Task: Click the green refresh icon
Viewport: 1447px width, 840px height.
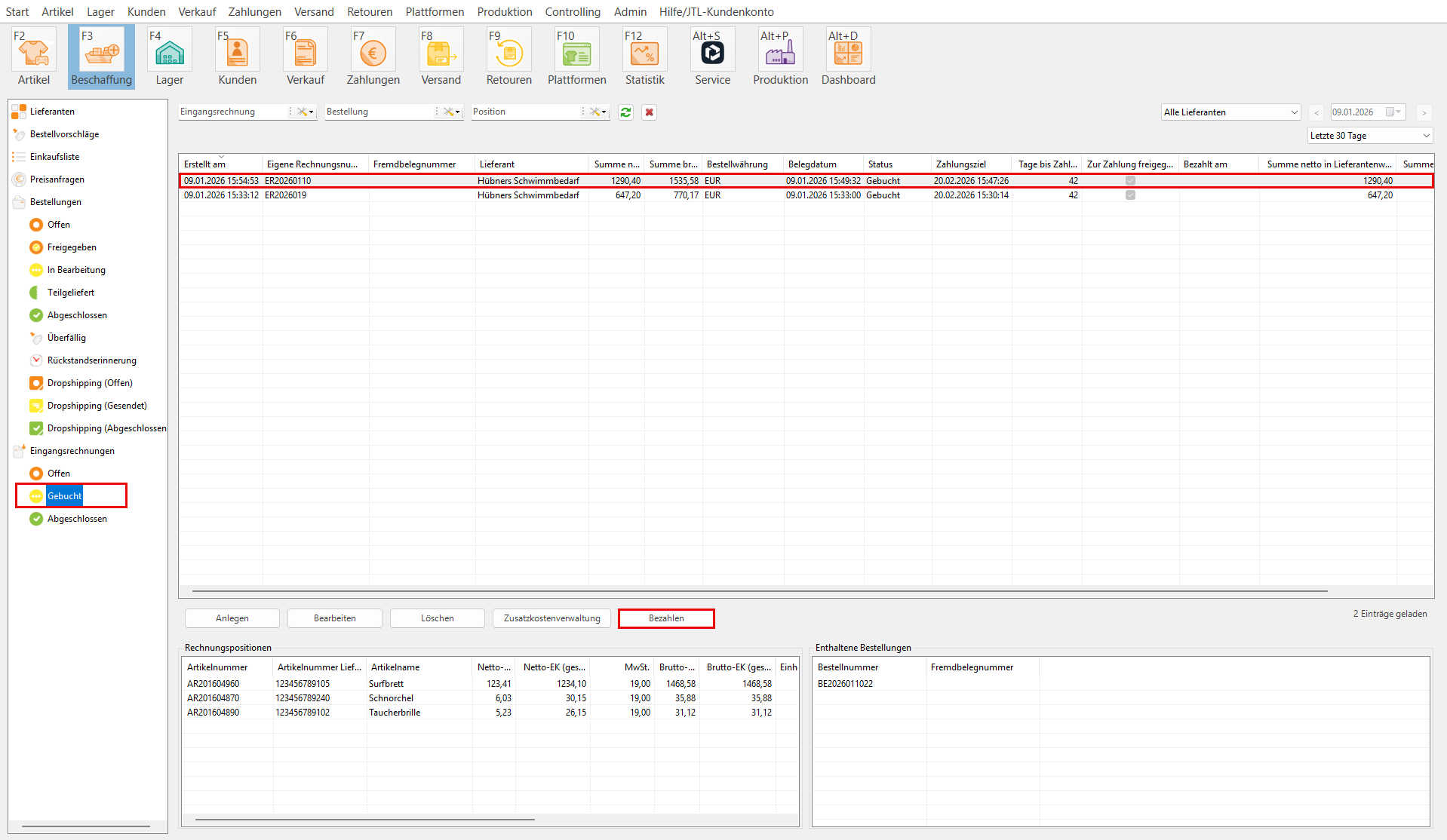Action: [625, 112]
